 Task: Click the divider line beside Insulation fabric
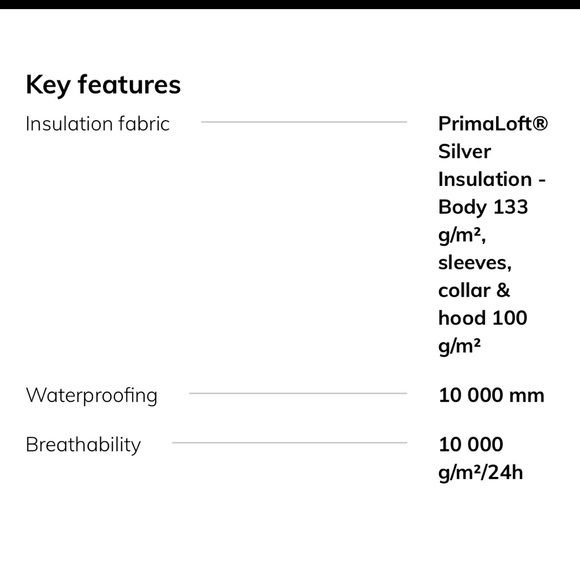304,122
